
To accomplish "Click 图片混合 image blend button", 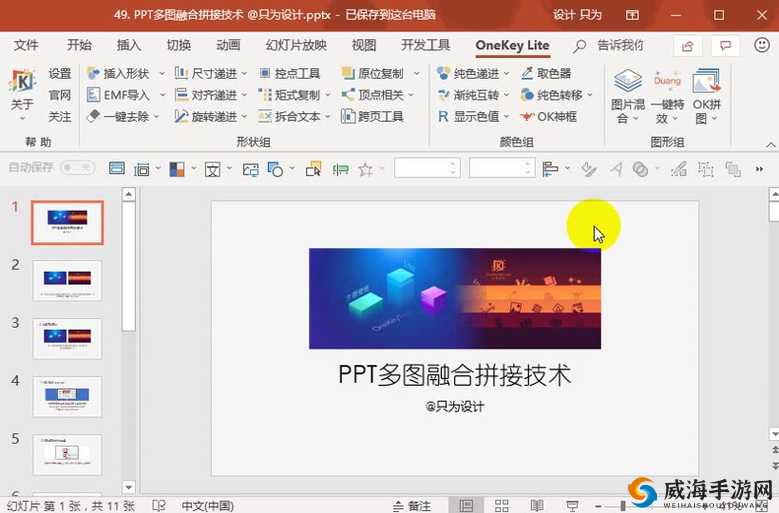I will tap(627, 96).
